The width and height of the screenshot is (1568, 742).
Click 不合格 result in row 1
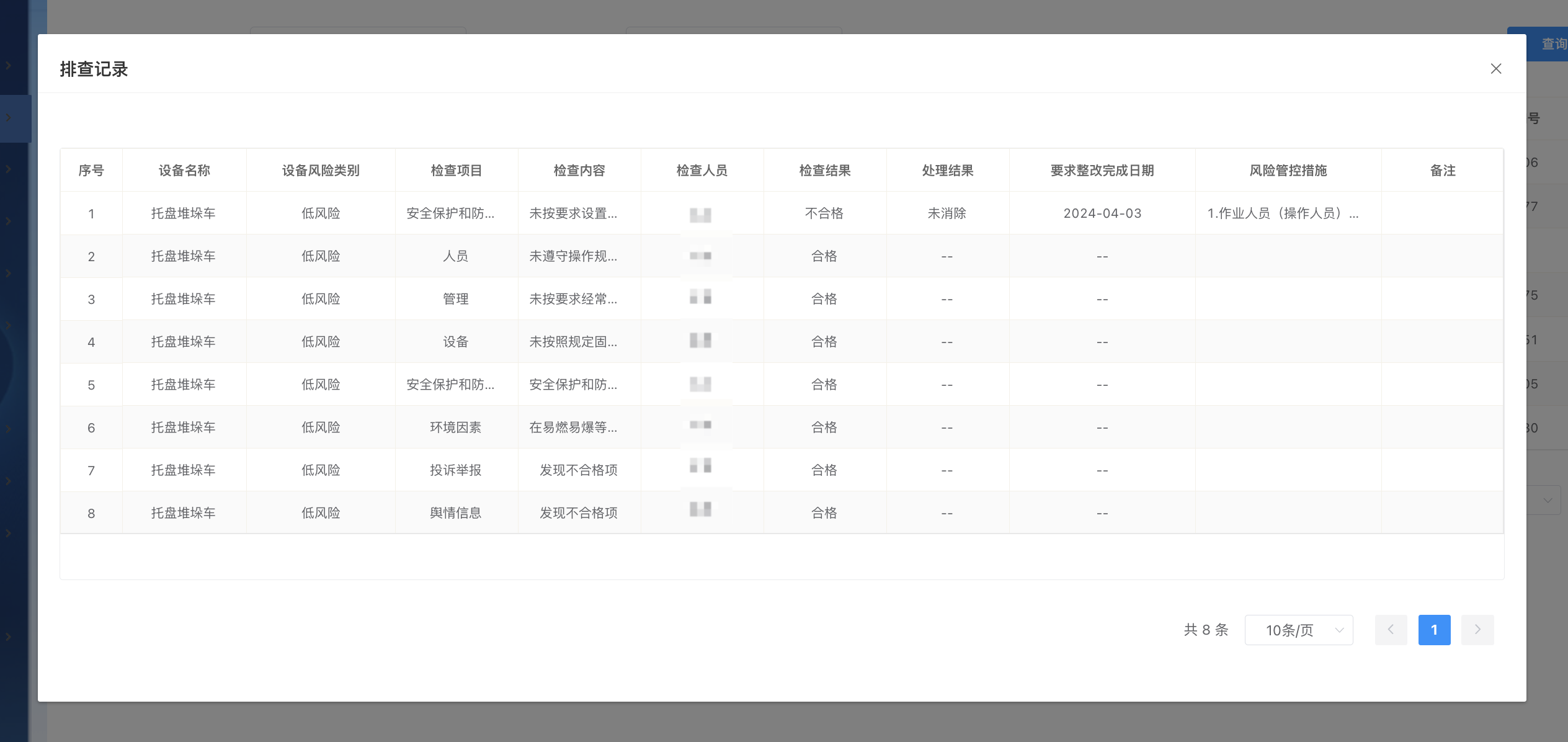point(824,213)
